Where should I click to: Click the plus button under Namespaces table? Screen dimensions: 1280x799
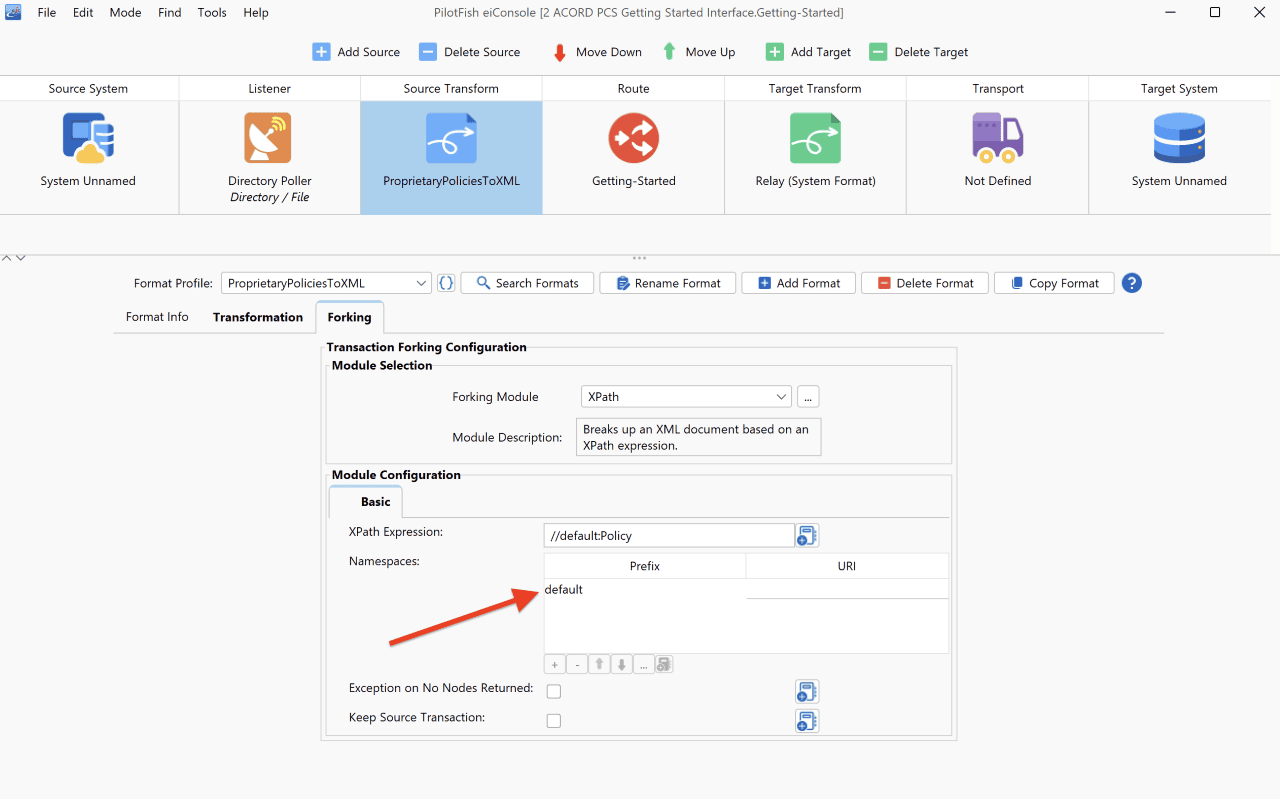(x=554, y=664)
